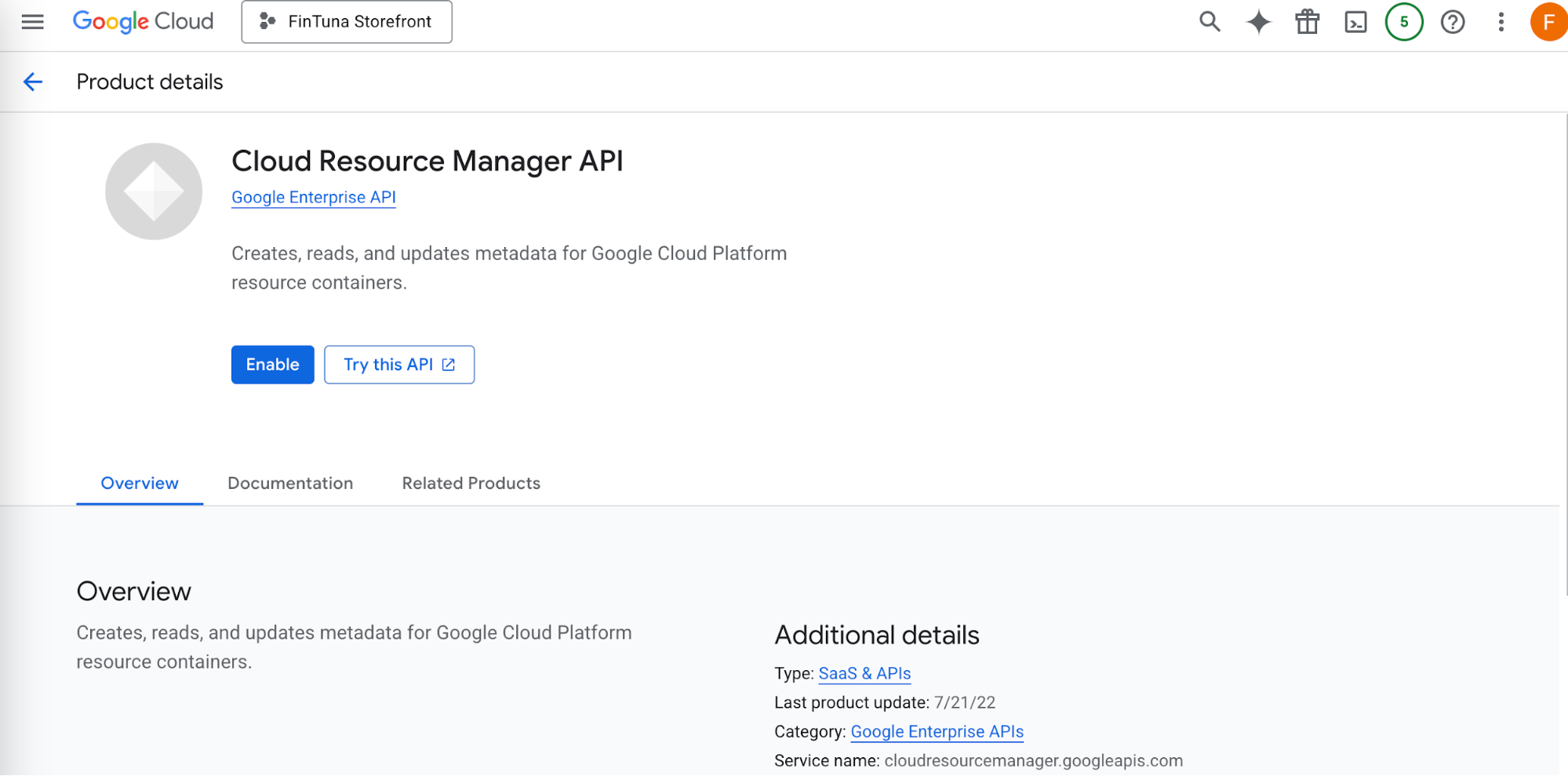Viewport: 1568px width, 776px height.
Task: Open the FinTuna Storefront project picker
Action: coord(347,22)
